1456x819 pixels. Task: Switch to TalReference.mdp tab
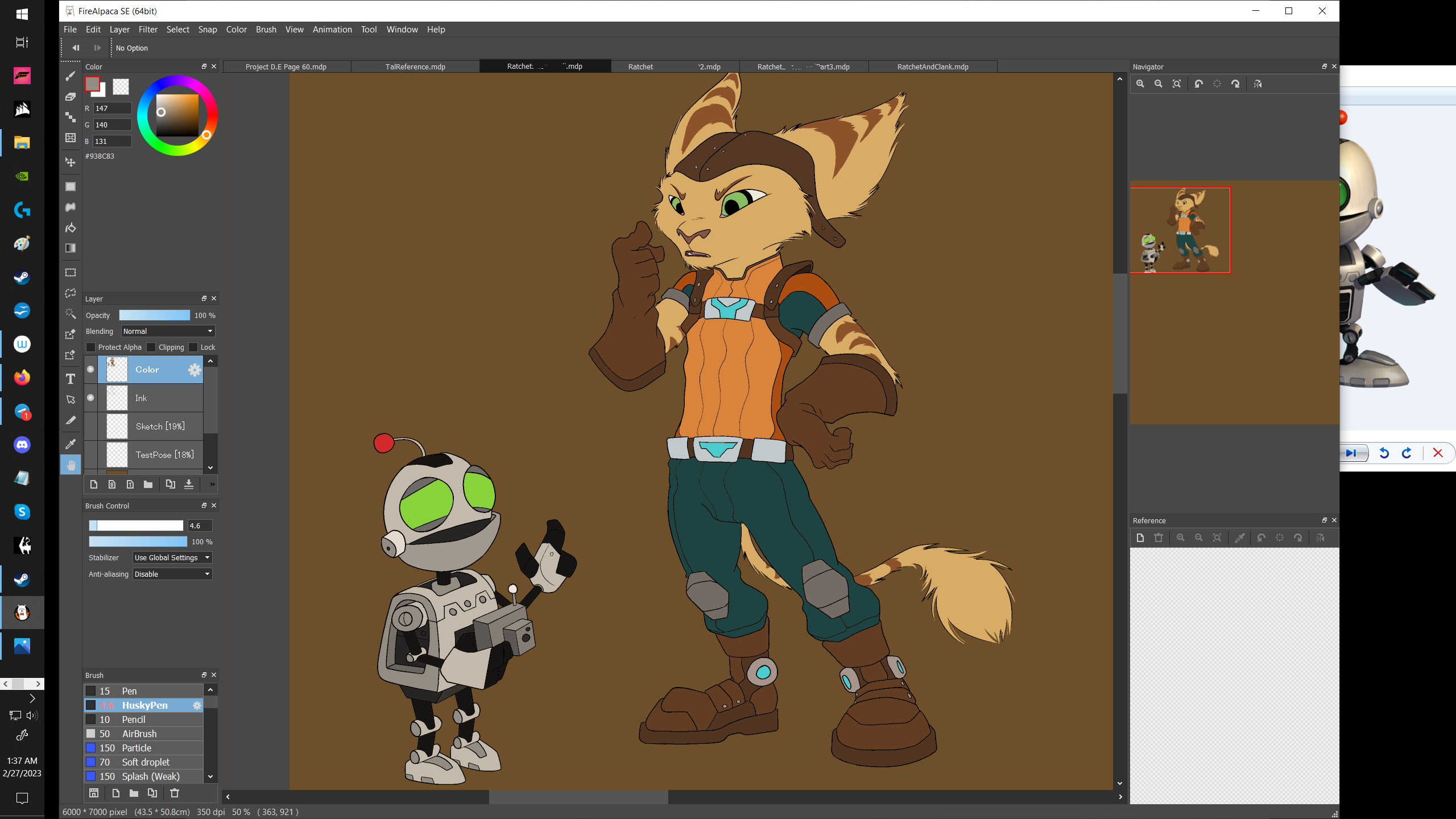[415, 67]
